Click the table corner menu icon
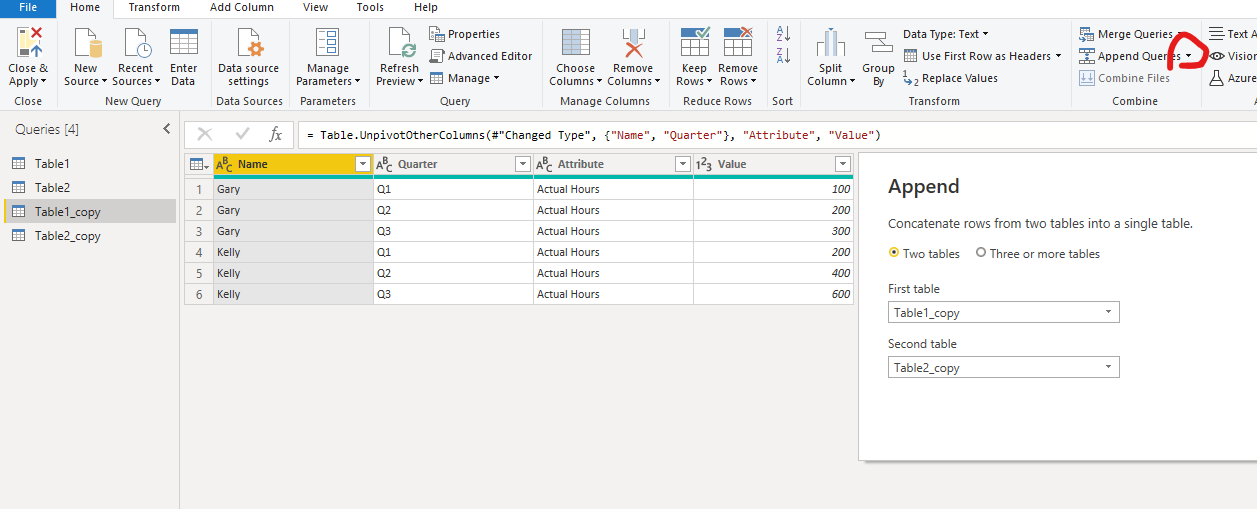This screenshot has width=1257, height=509. click(x=199, y=164)
